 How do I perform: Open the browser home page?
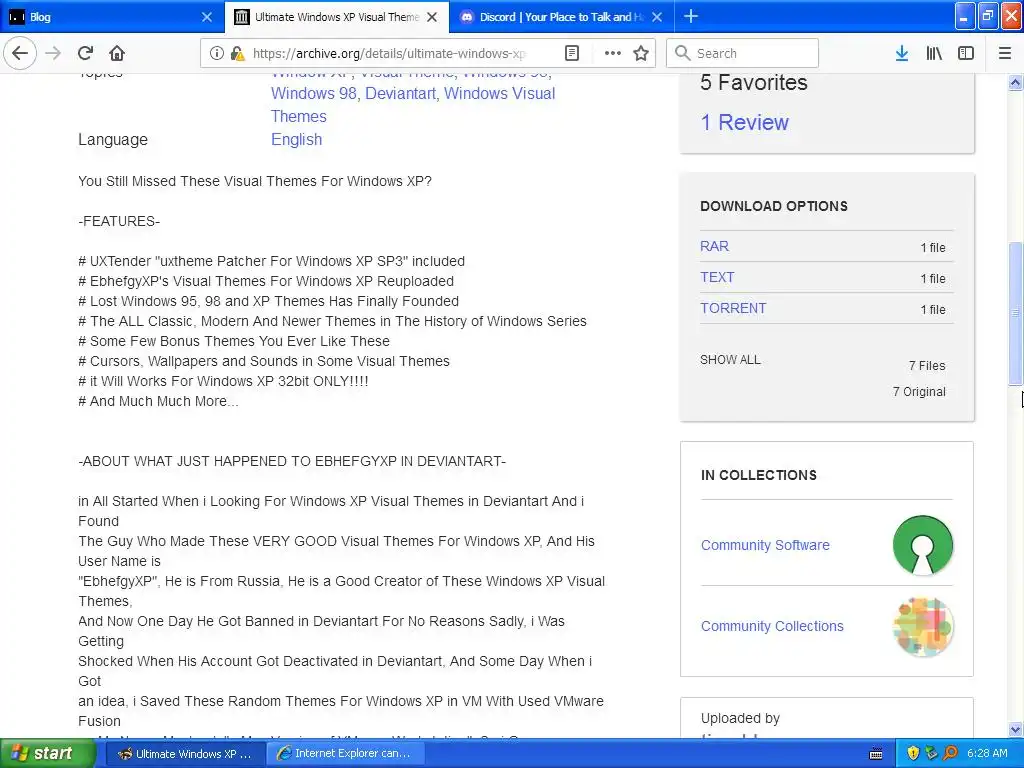pyautogui.click(x=117, y=53)
